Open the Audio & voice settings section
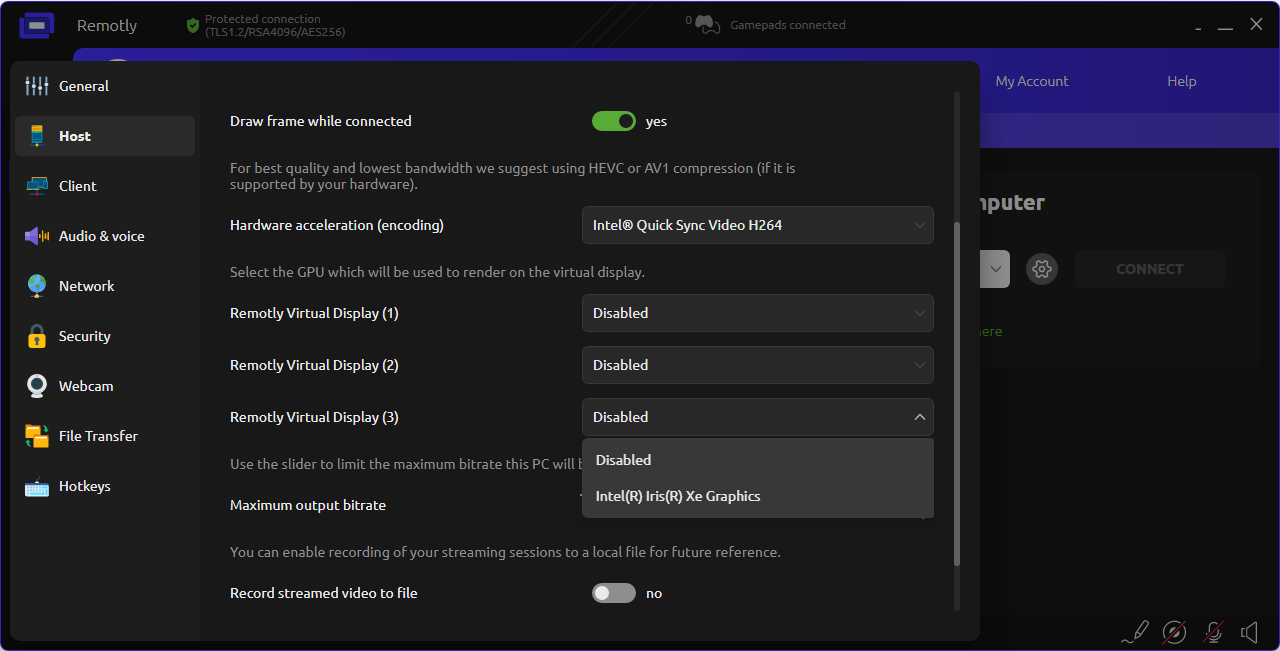 pos(101,236)
